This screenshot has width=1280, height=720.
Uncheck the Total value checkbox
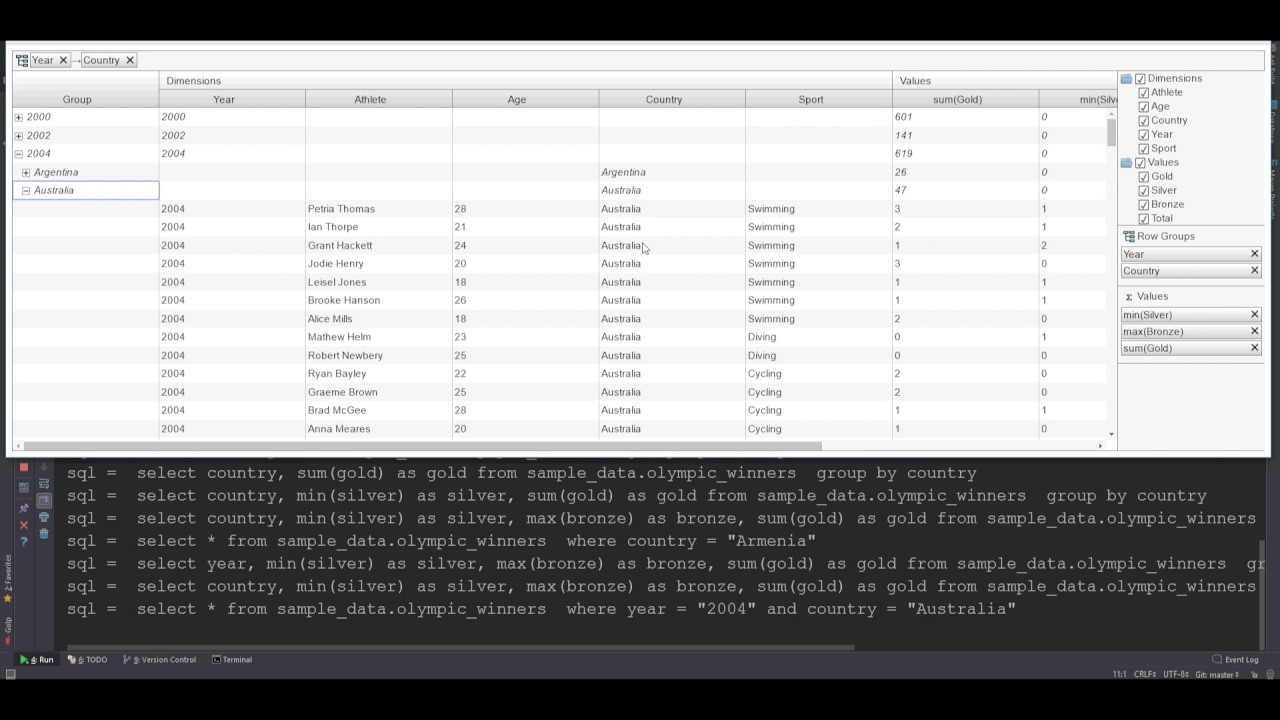1144,218
